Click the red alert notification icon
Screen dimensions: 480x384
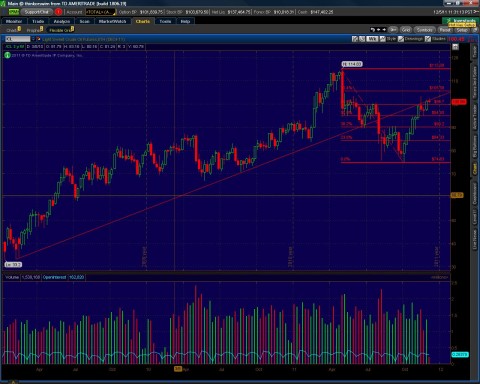[x=59, y=12]
